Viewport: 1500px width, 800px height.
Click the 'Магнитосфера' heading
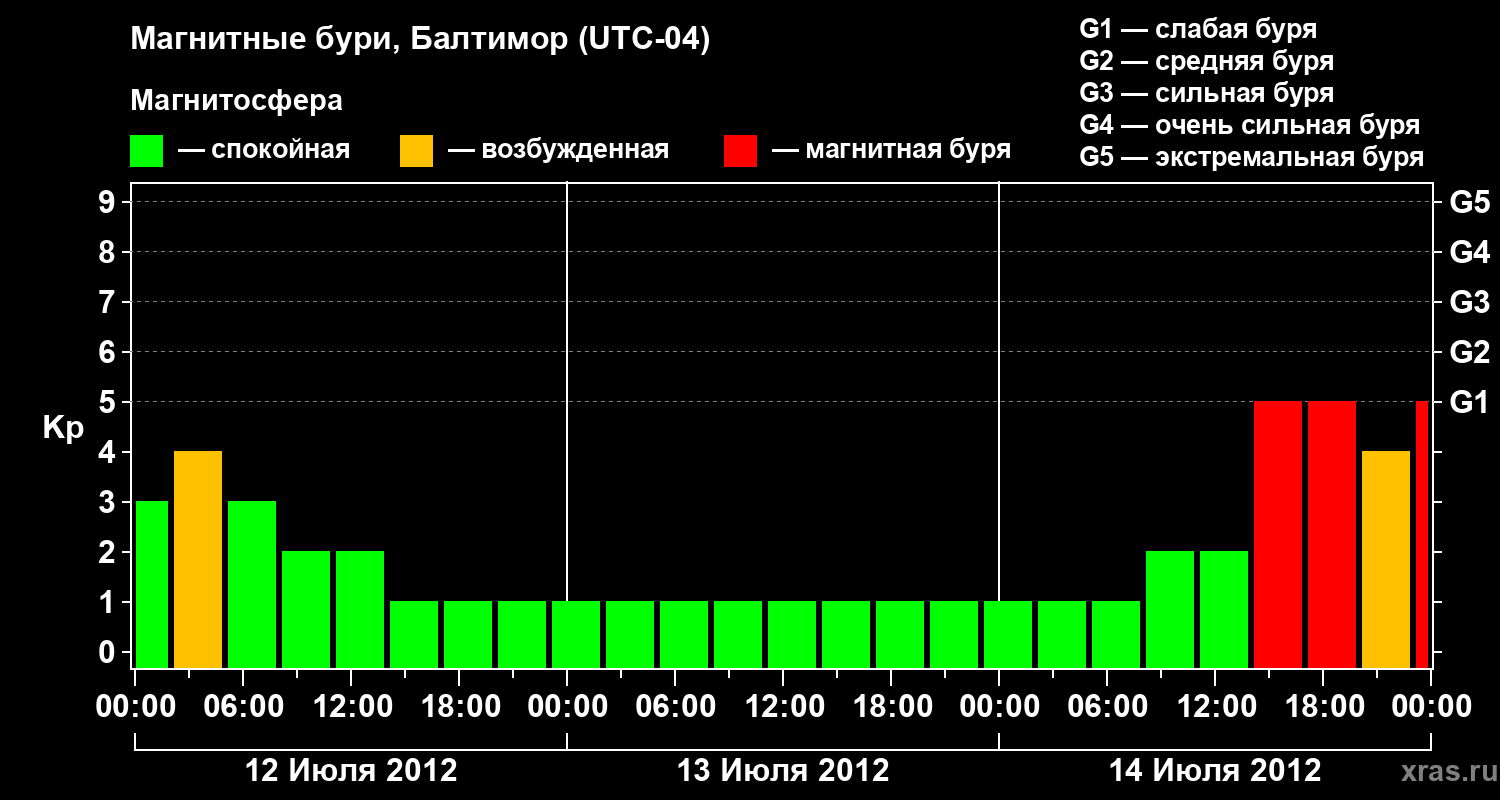tap(236, 101)
